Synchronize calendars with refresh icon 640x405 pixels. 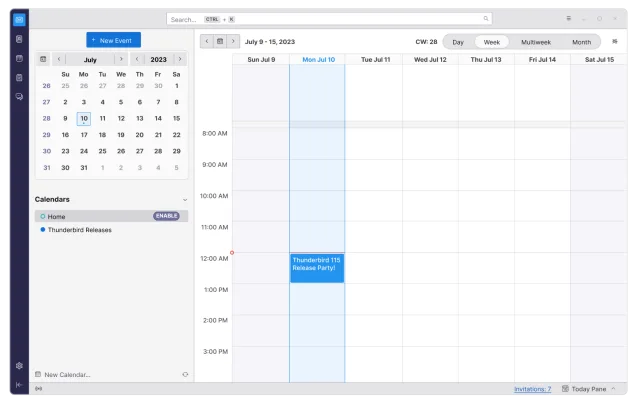tap(185, 374)
